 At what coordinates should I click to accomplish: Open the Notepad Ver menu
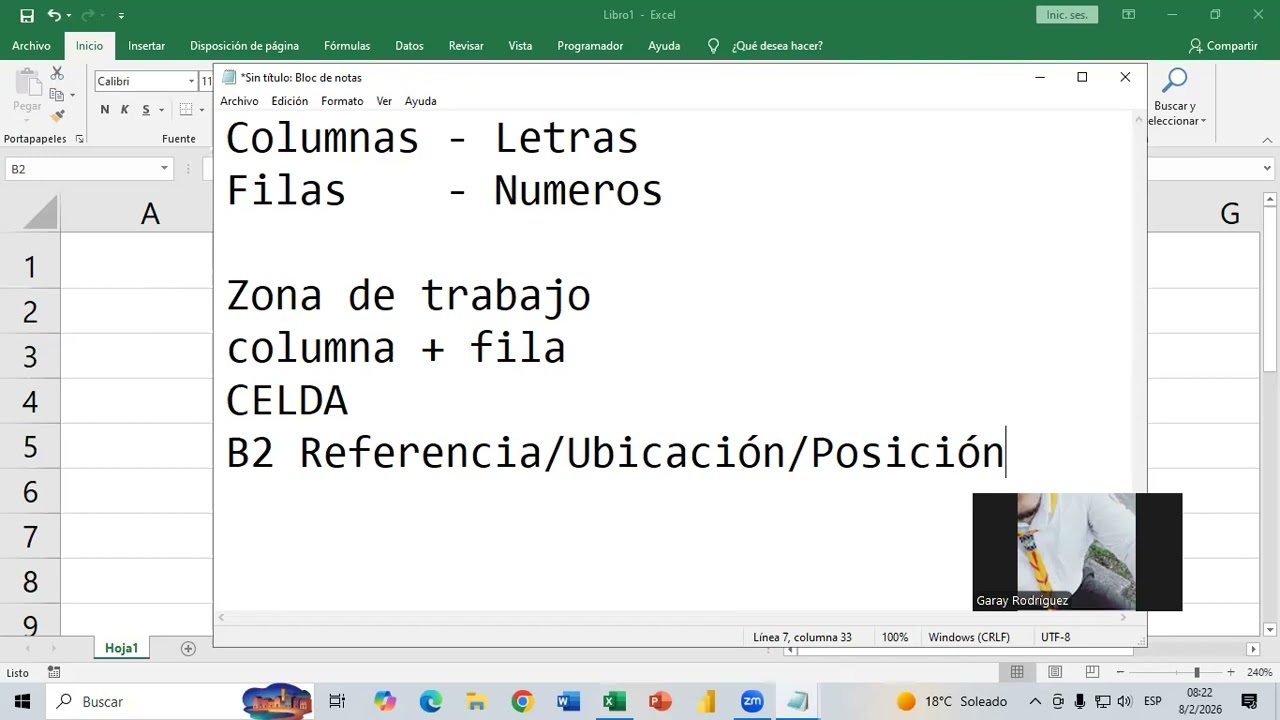[384, 101]
